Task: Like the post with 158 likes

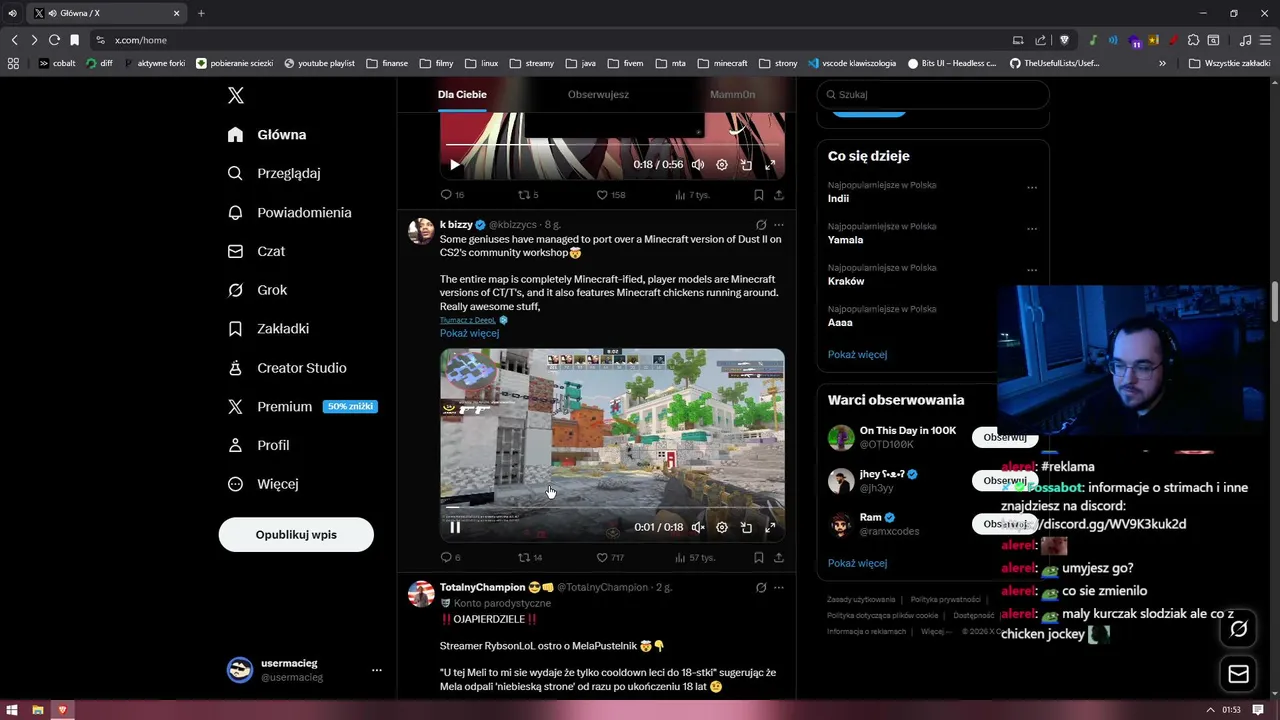Action: pyautogui.click(x=611, y=195)
